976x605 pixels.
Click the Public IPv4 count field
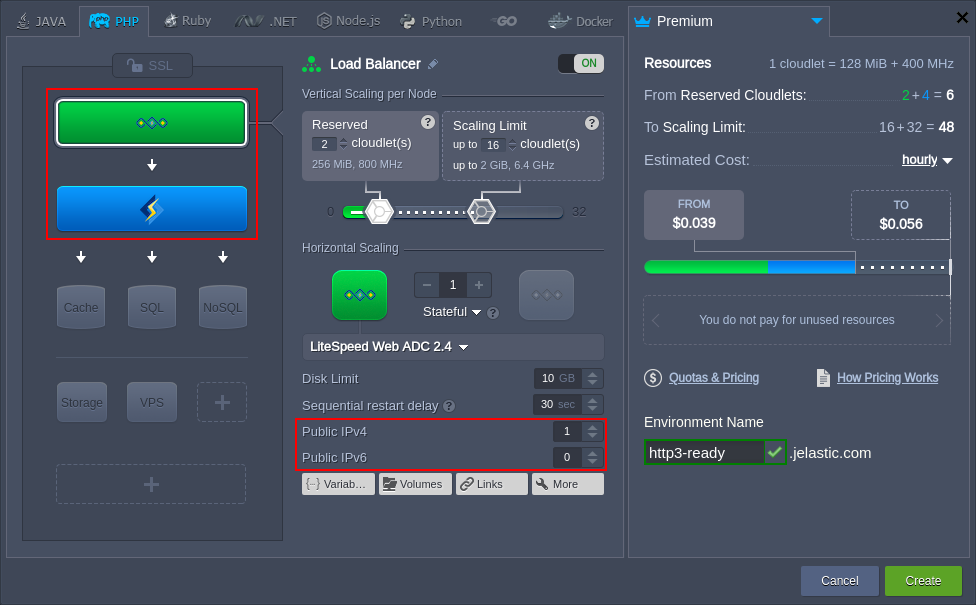click(x=567, y=431)
